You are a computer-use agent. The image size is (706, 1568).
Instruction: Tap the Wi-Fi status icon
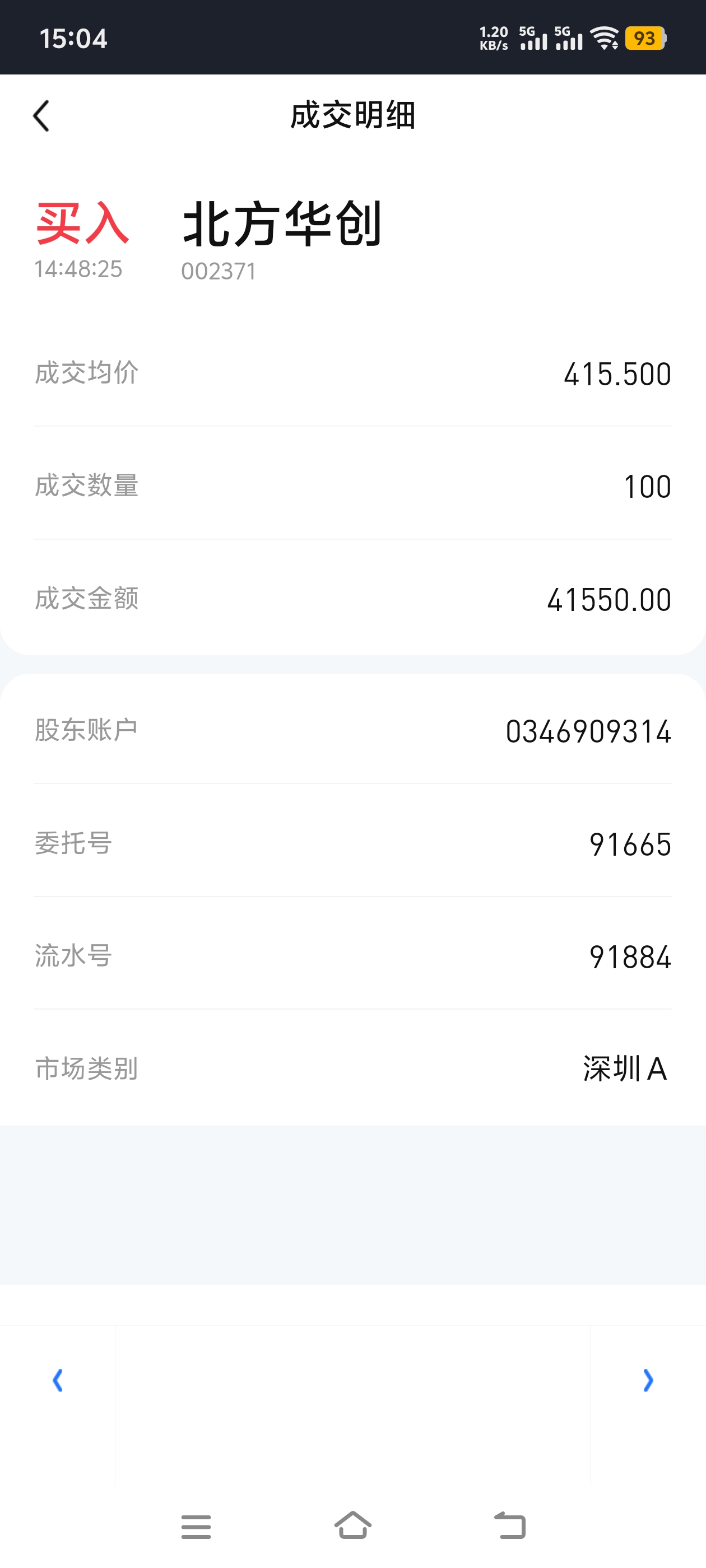[x=605, y=38]
